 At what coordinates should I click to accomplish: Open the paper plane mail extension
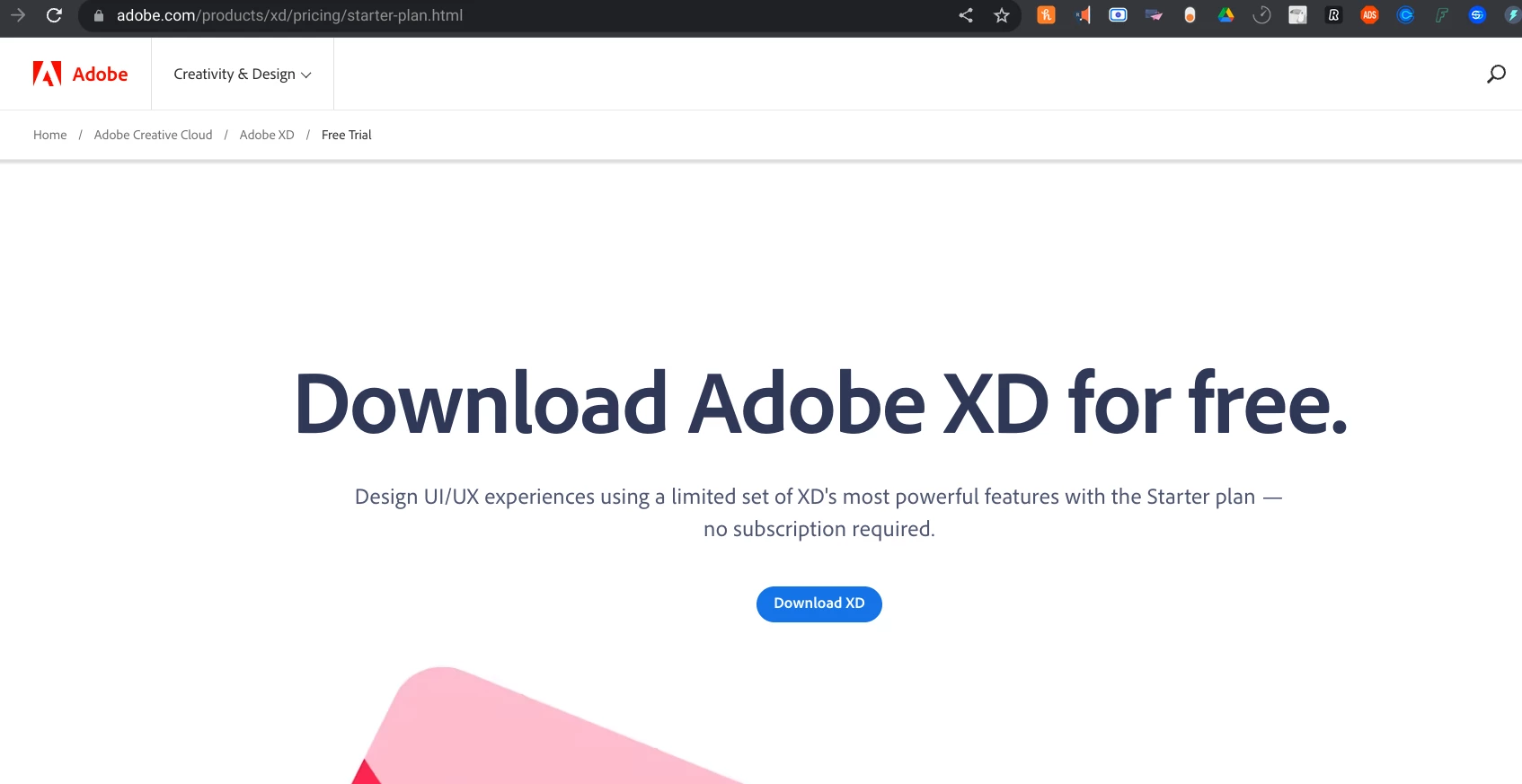(x=1154, y=14)
